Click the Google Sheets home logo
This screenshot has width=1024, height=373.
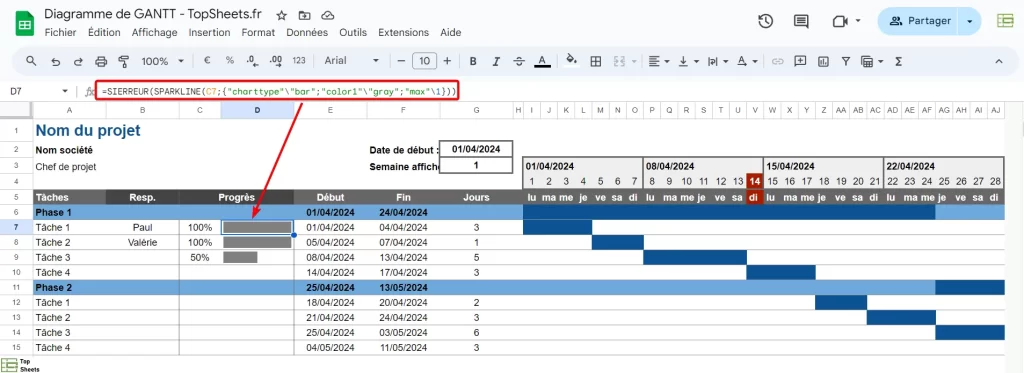pyautogui.click(x=25, y=24)
